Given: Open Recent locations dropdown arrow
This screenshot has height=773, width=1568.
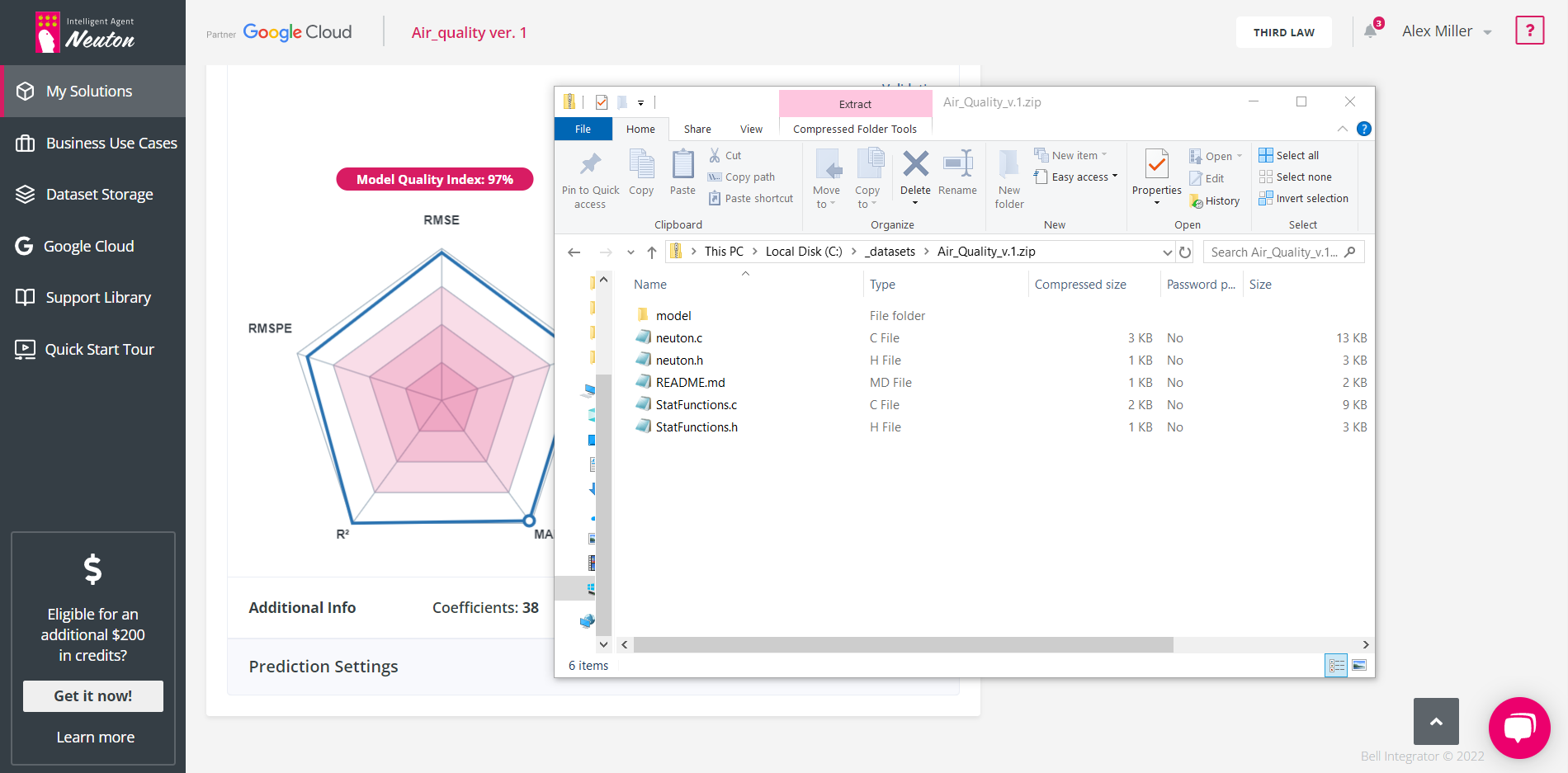Looking at the screenshot, I should pos(631,252).
